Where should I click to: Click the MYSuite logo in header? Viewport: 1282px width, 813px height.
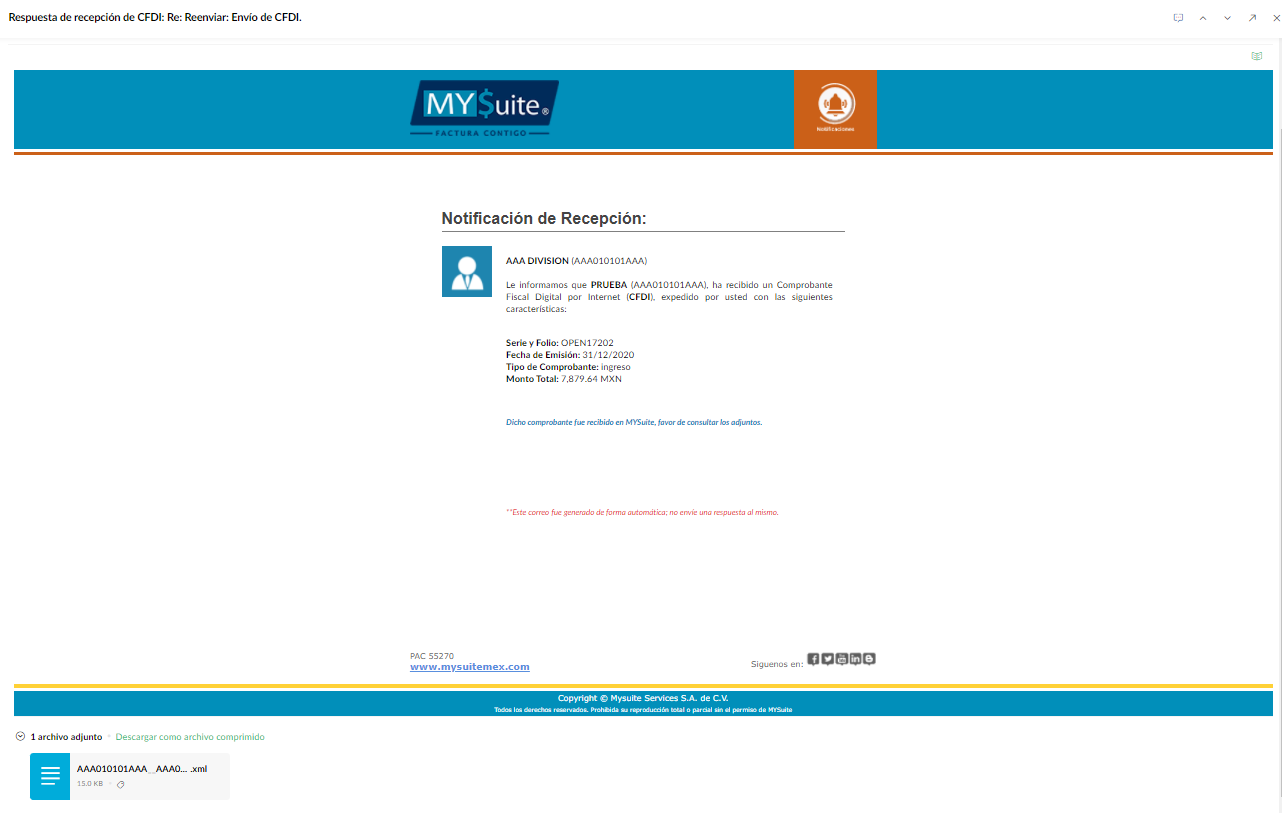point(484,108)
